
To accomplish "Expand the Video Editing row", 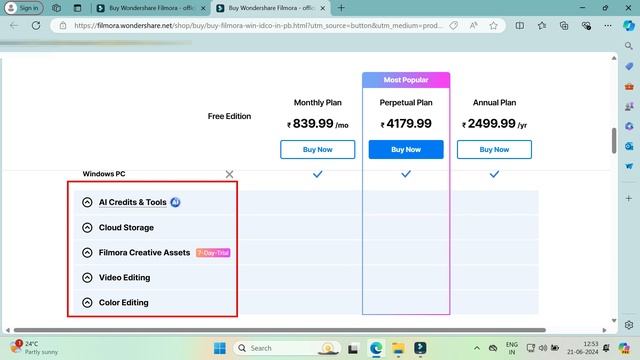I will click(x=87, y=278).
